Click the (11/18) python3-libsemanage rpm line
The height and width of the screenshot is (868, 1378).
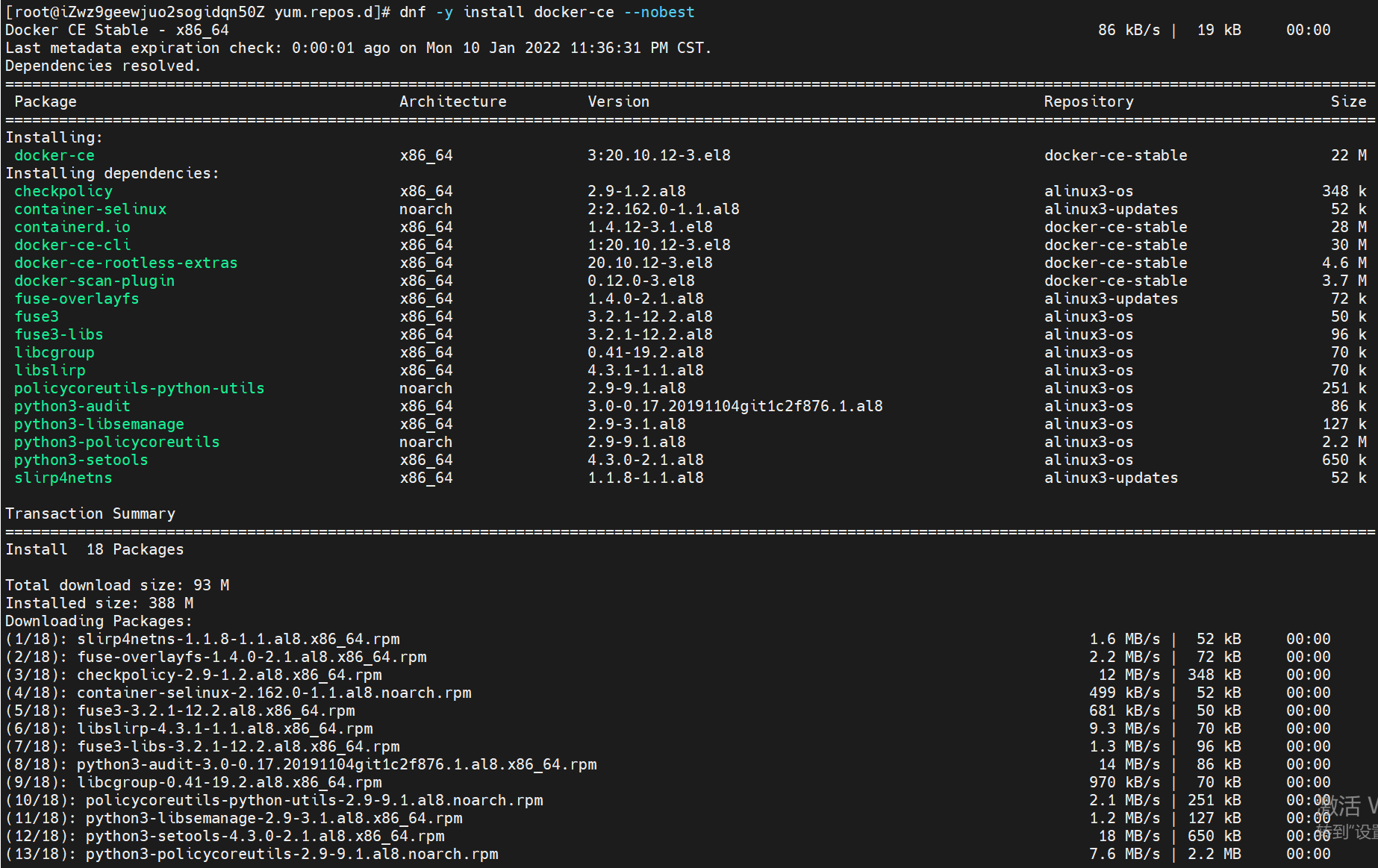point(668,818)
